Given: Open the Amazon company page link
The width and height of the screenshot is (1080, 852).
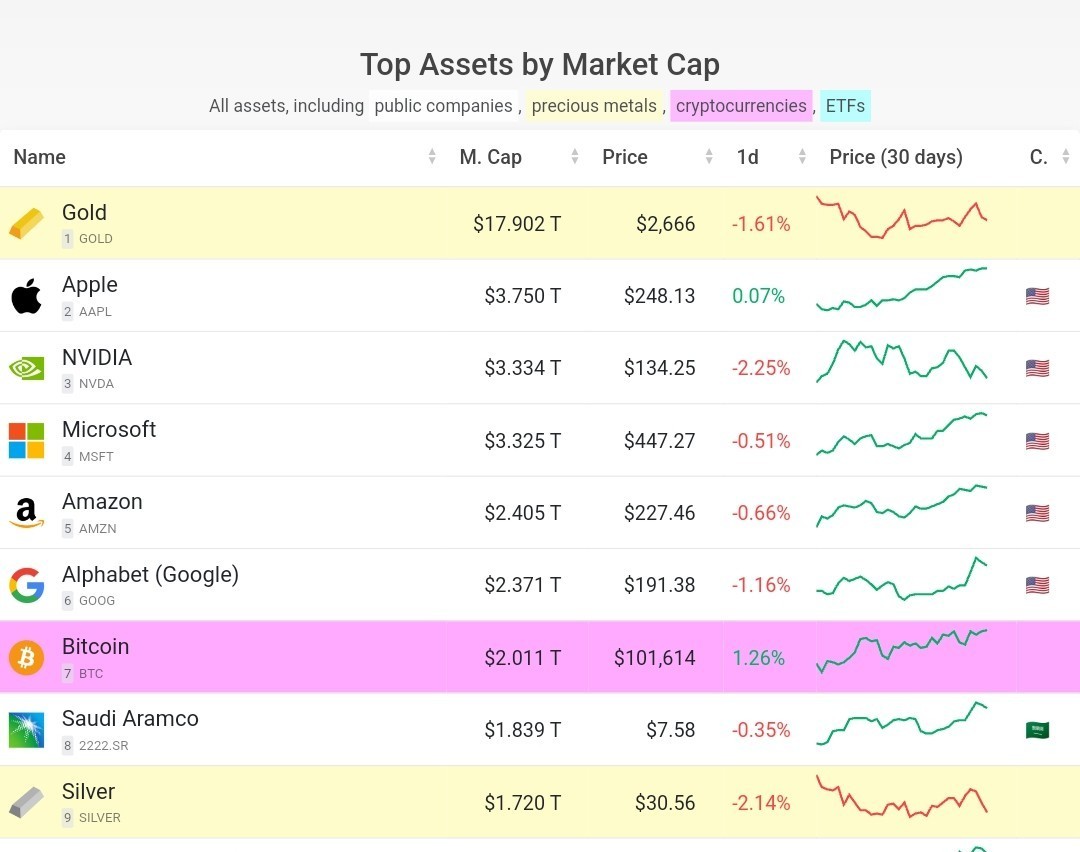Looking at the screenshot, I should click(102, 501).
